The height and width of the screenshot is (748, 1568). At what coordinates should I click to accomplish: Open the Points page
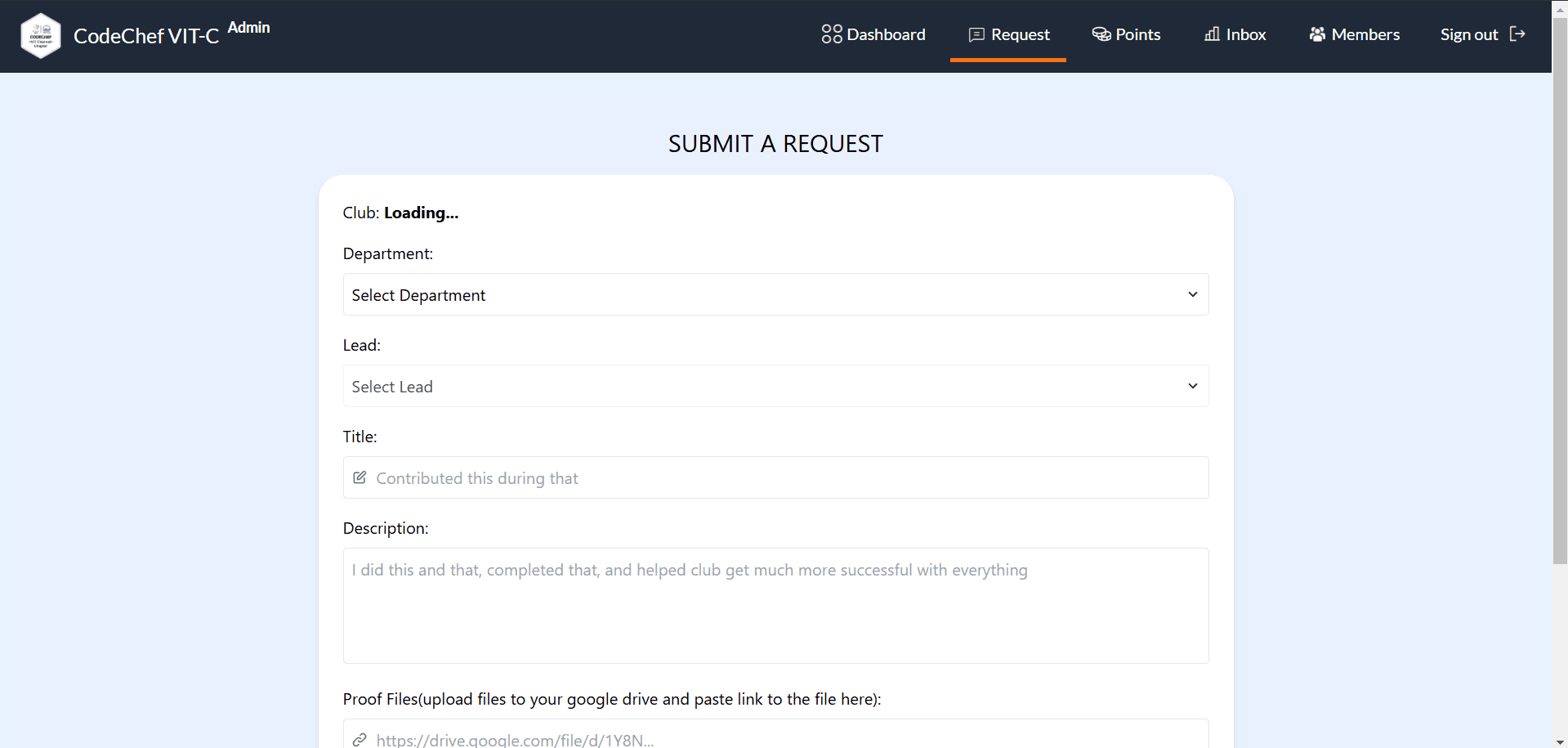(x=1126, y=34)
